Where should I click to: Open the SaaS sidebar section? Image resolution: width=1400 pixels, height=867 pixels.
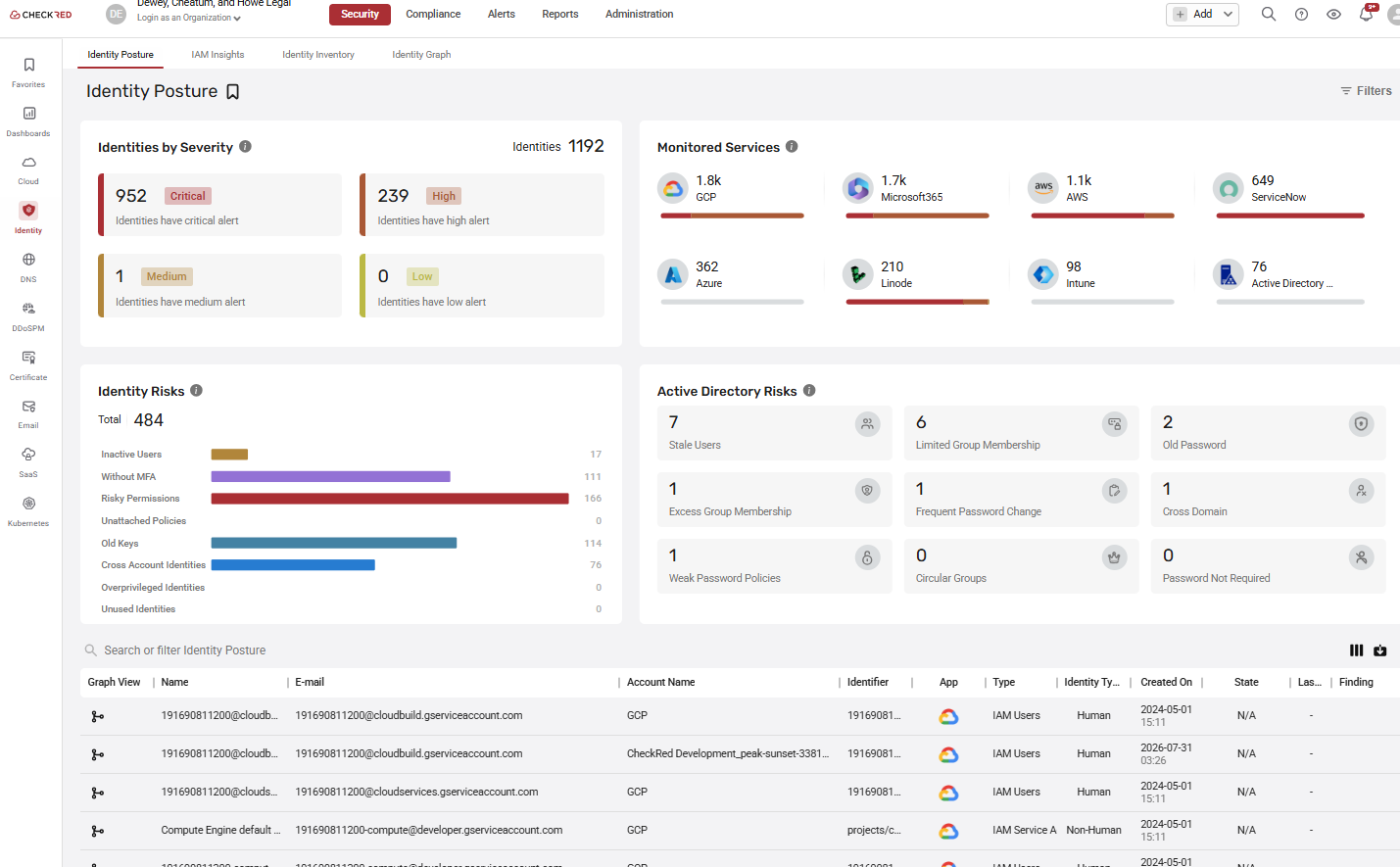tap(28, 462)
